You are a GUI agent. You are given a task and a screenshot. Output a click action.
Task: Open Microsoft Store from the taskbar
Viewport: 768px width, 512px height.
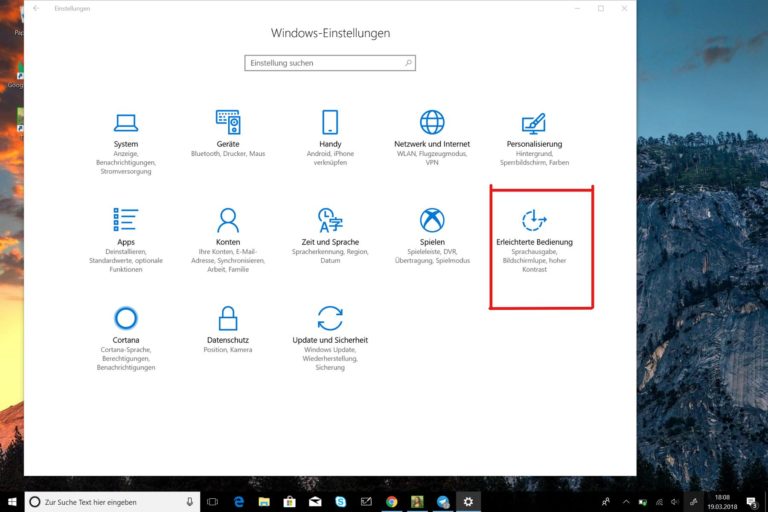tap(289, 502)
